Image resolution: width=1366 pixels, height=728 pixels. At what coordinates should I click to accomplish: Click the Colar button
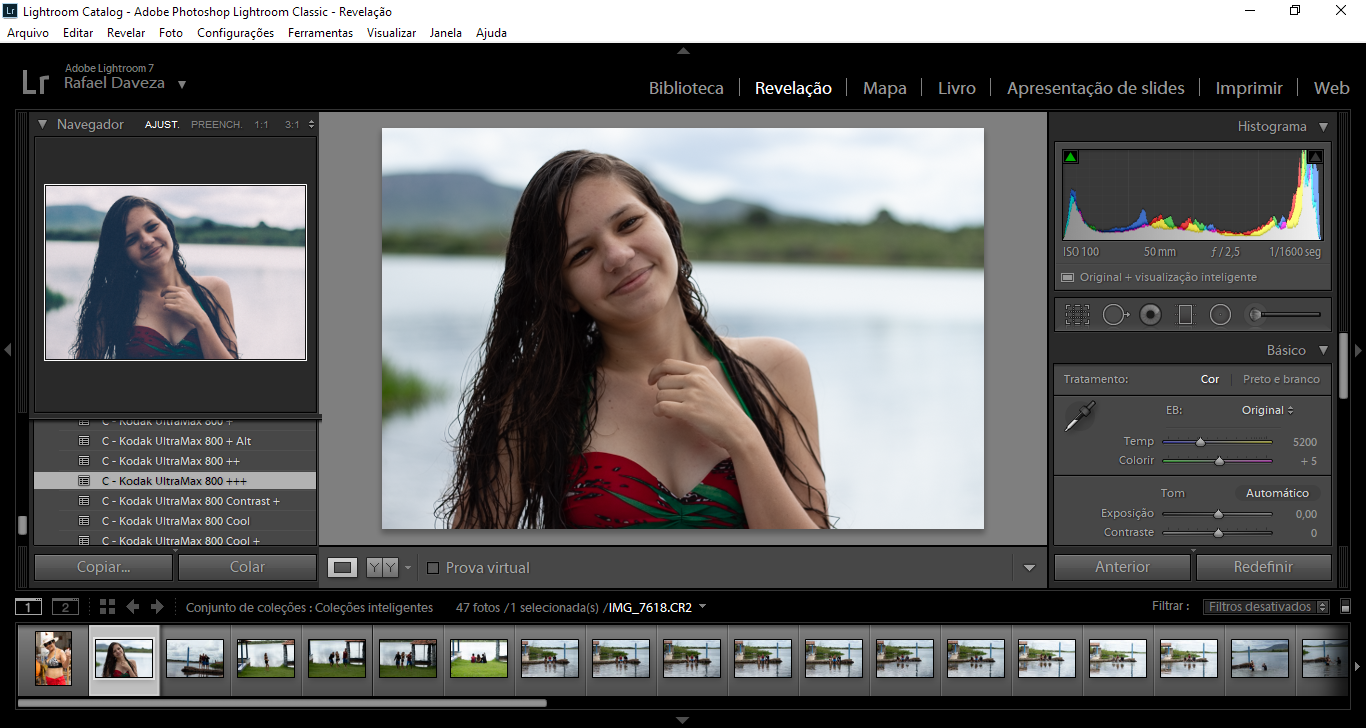click(247, 567)
